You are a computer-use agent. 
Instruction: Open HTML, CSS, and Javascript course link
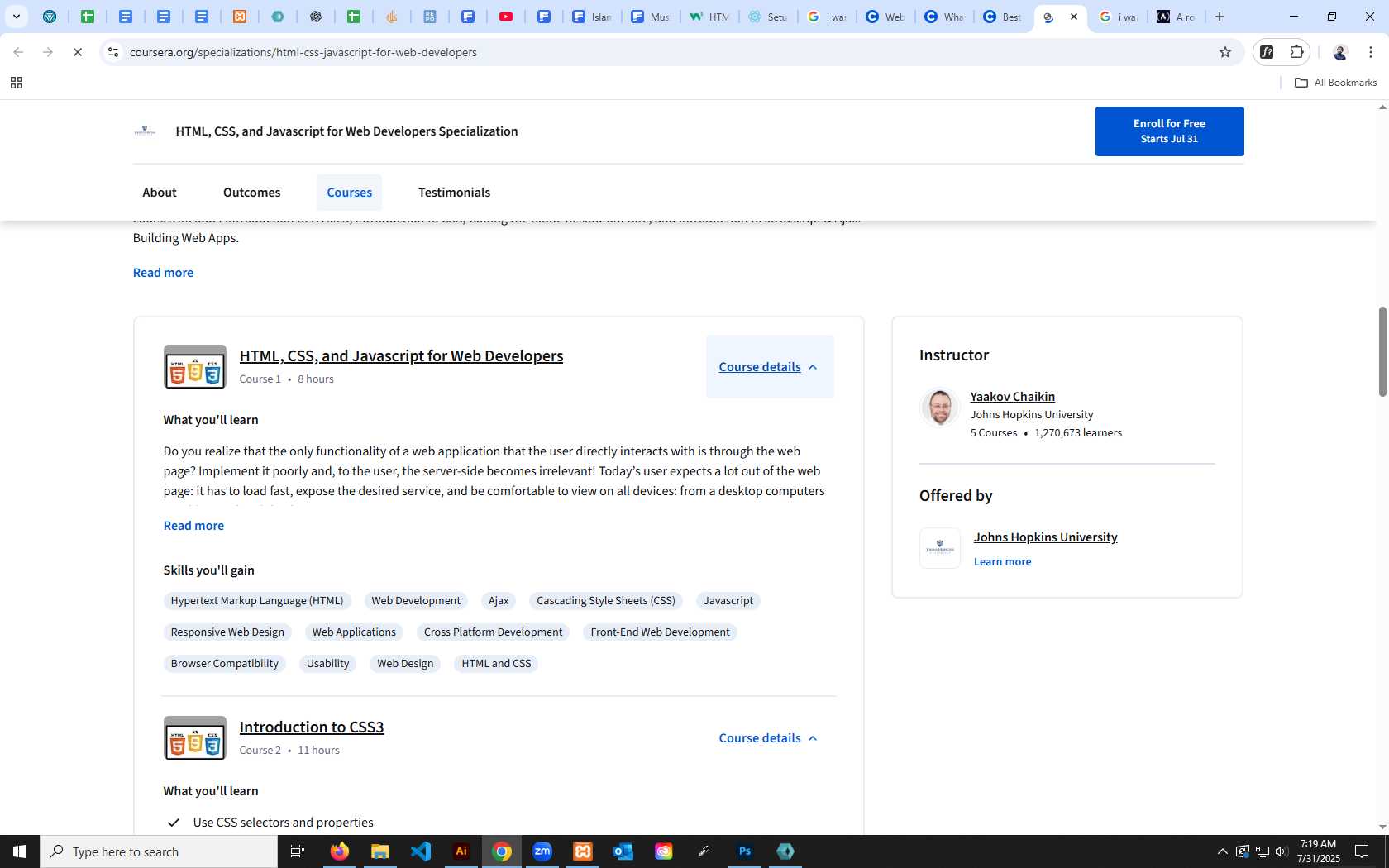(401, 355)
